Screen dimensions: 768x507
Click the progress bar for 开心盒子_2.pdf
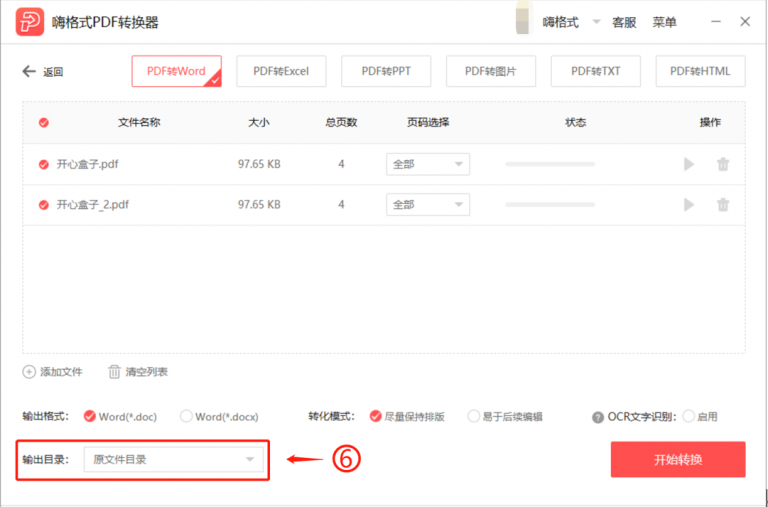pyautogui.click(x=550, y=205)
